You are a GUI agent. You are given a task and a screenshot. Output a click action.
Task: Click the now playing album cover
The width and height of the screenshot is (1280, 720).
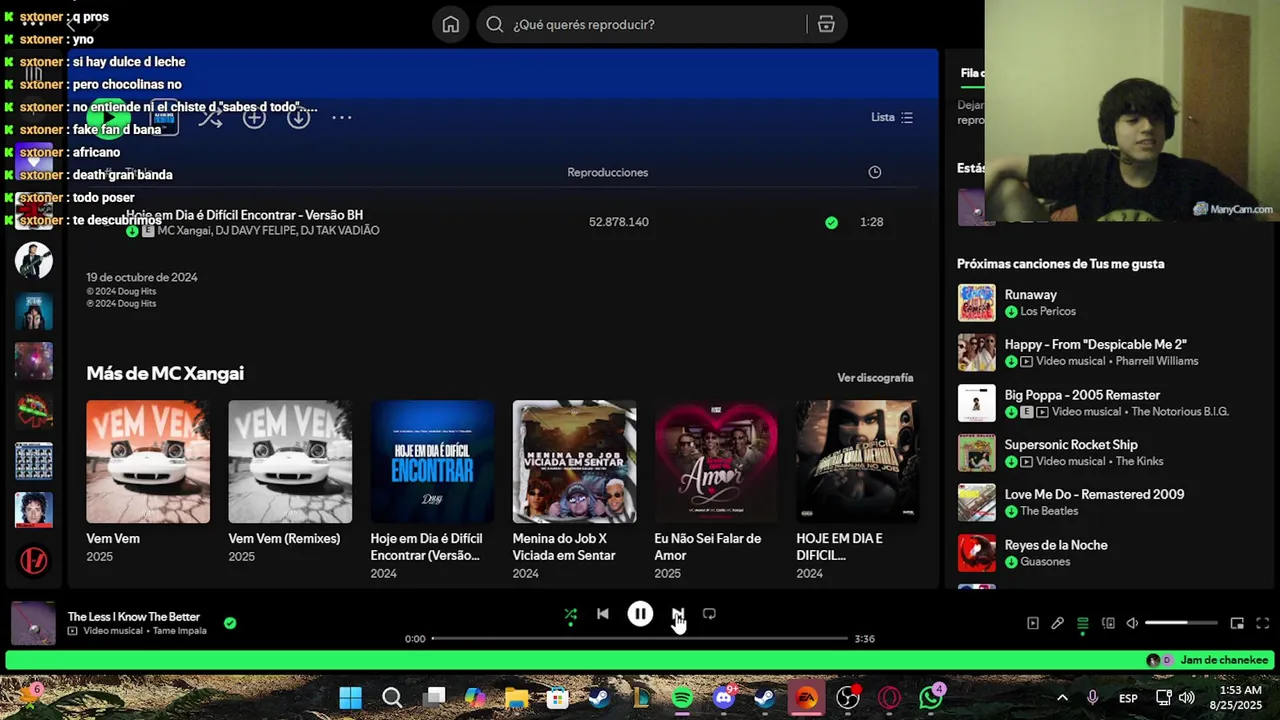33,623
